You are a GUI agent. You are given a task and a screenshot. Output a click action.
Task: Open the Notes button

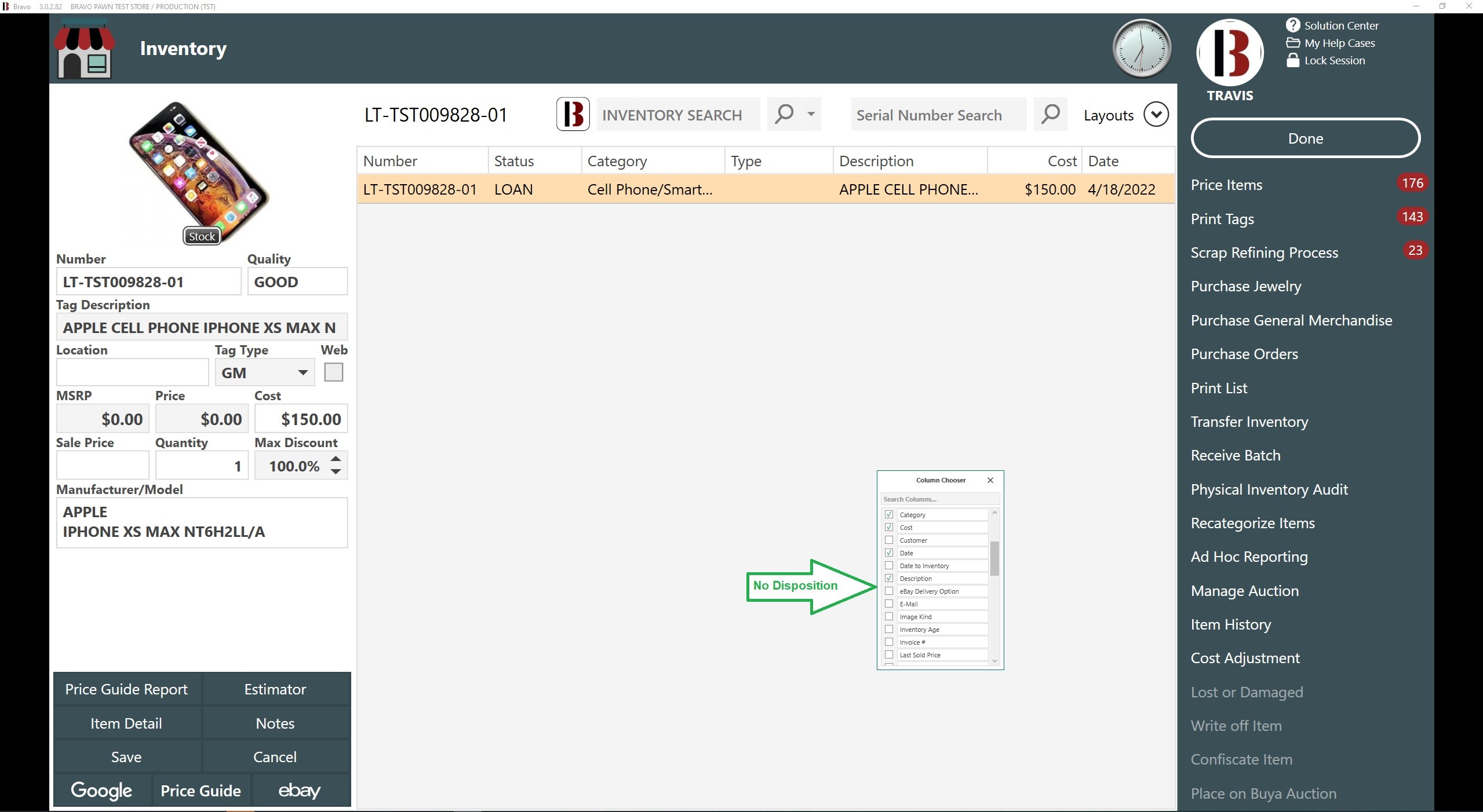(x=276, y=723)
